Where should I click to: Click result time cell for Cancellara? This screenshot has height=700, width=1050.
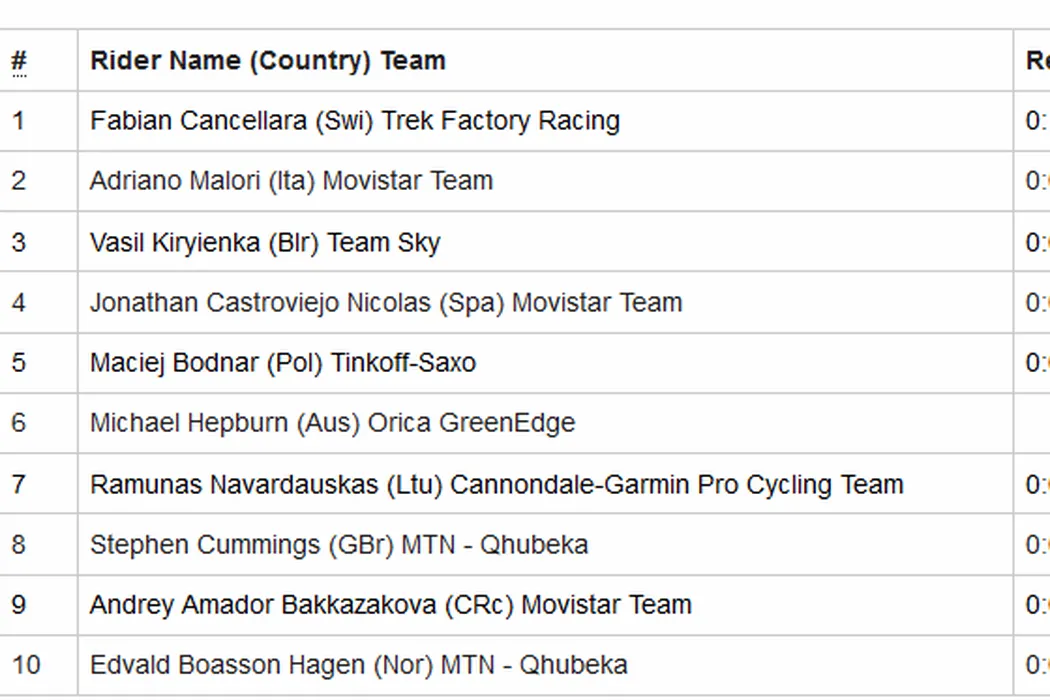1036,121
